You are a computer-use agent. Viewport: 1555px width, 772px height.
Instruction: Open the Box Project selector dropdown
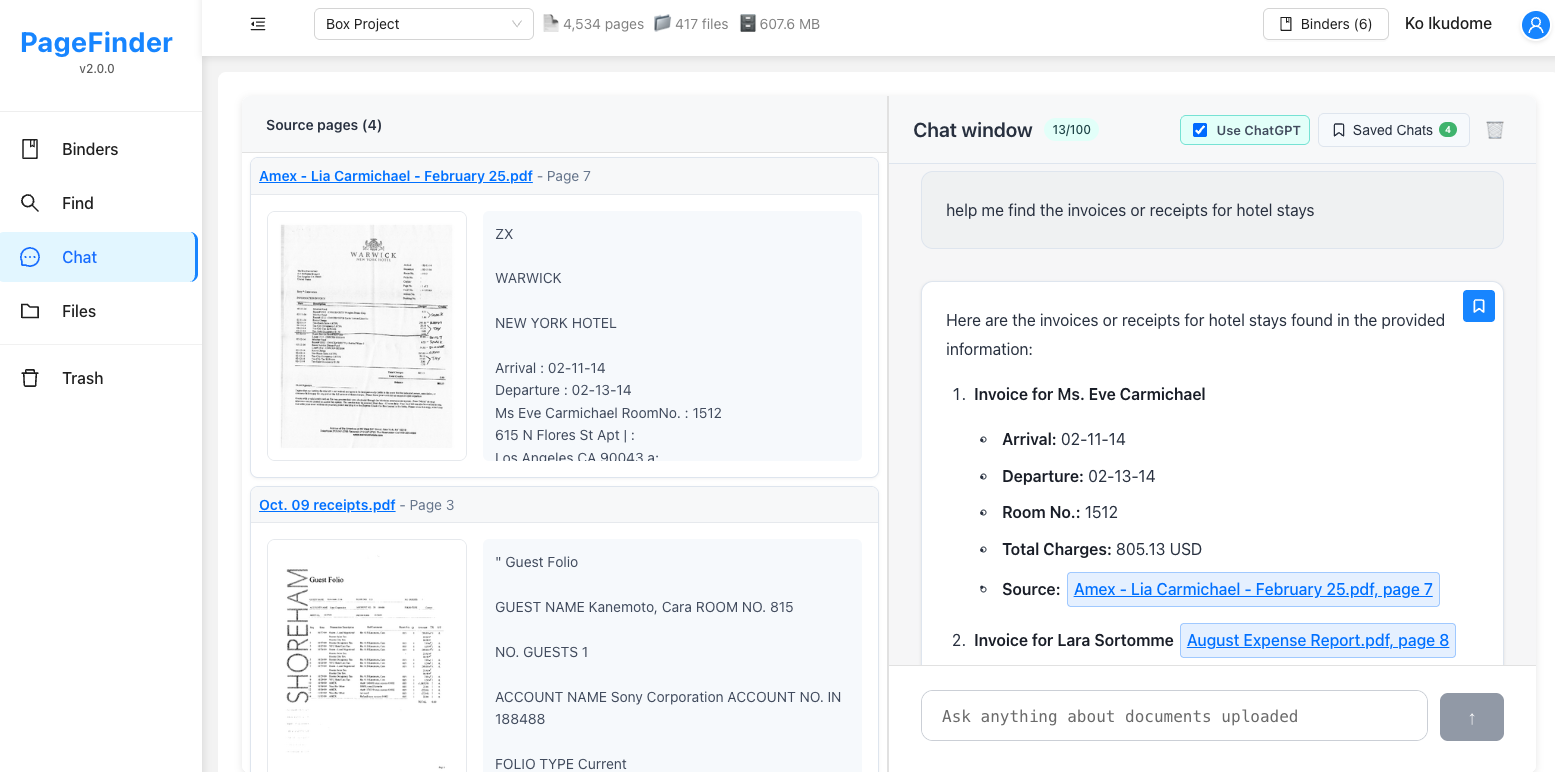tap(423, 23)
